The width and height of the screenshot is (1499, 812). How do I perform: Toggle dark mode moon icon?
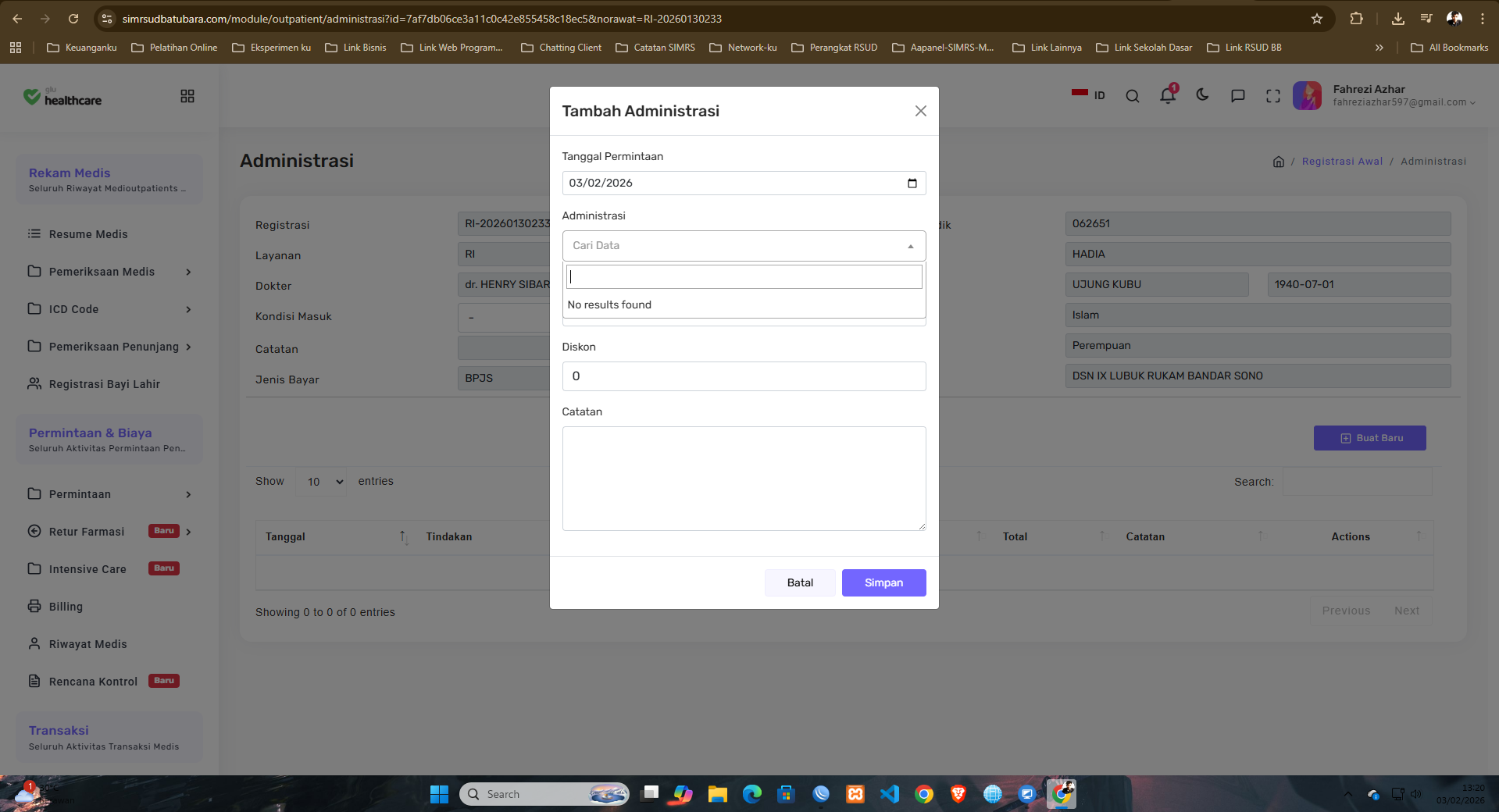1202,95
